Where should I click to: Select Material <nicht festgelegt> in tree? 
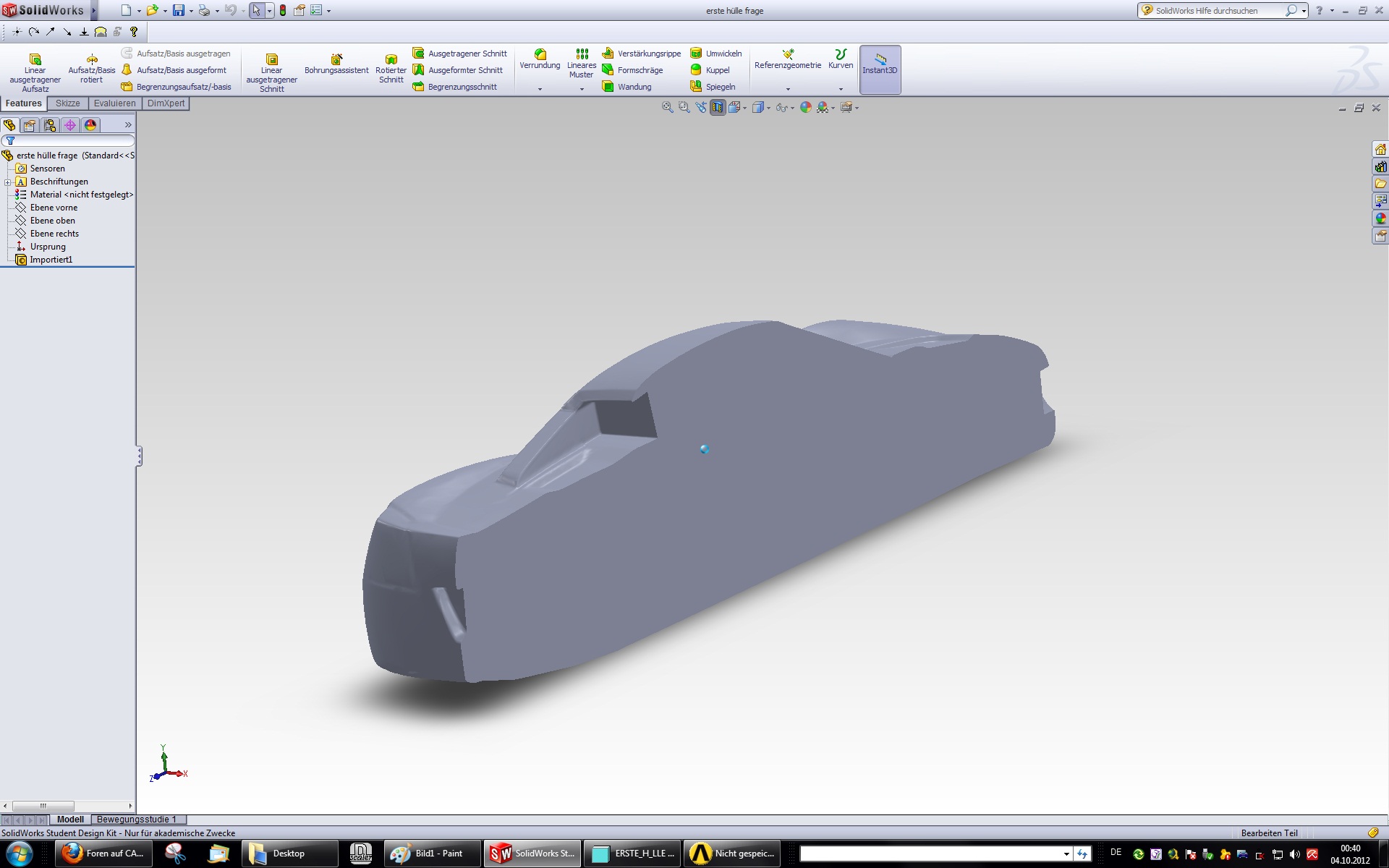(74, 195)
